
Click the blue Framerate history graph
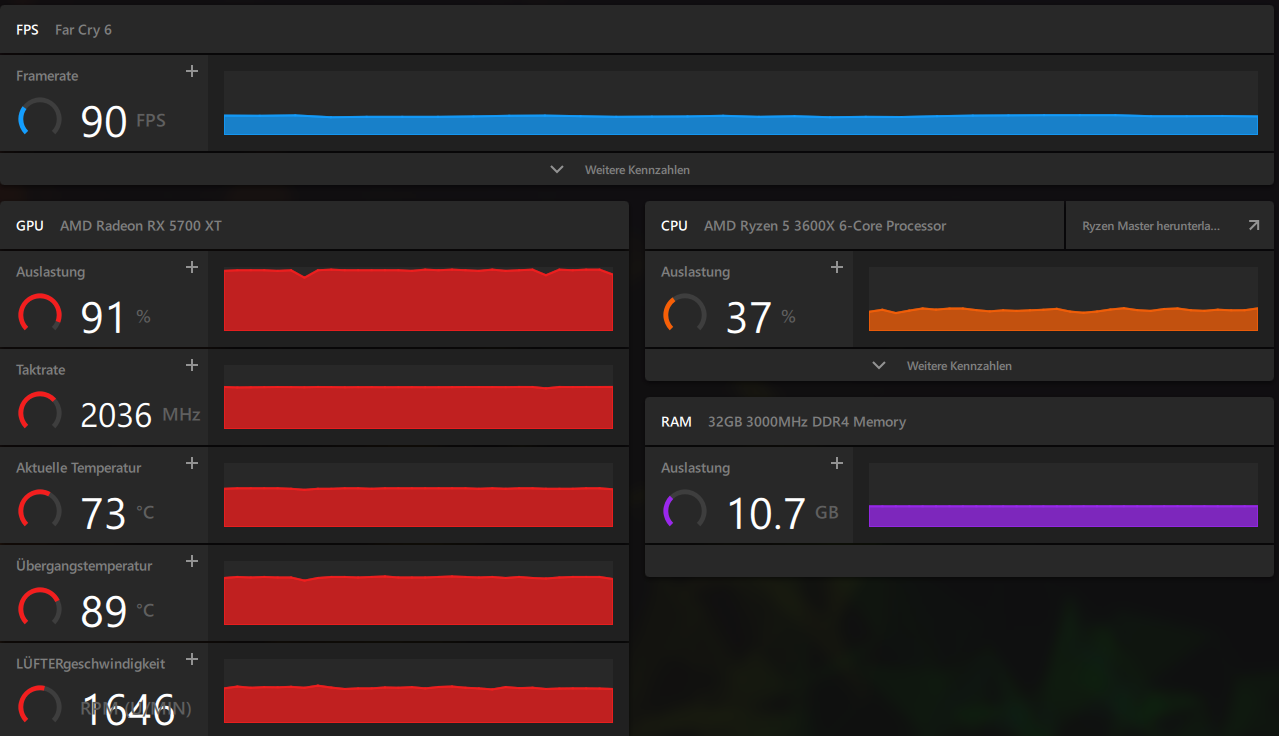[x=741, y=103]
